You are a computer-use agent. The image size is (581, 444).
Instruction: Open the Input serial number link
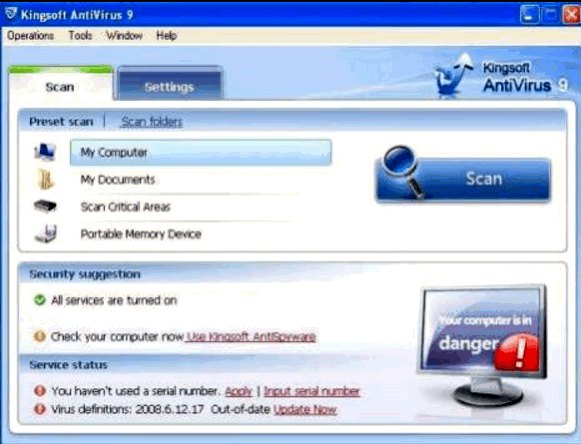point(312,391)
